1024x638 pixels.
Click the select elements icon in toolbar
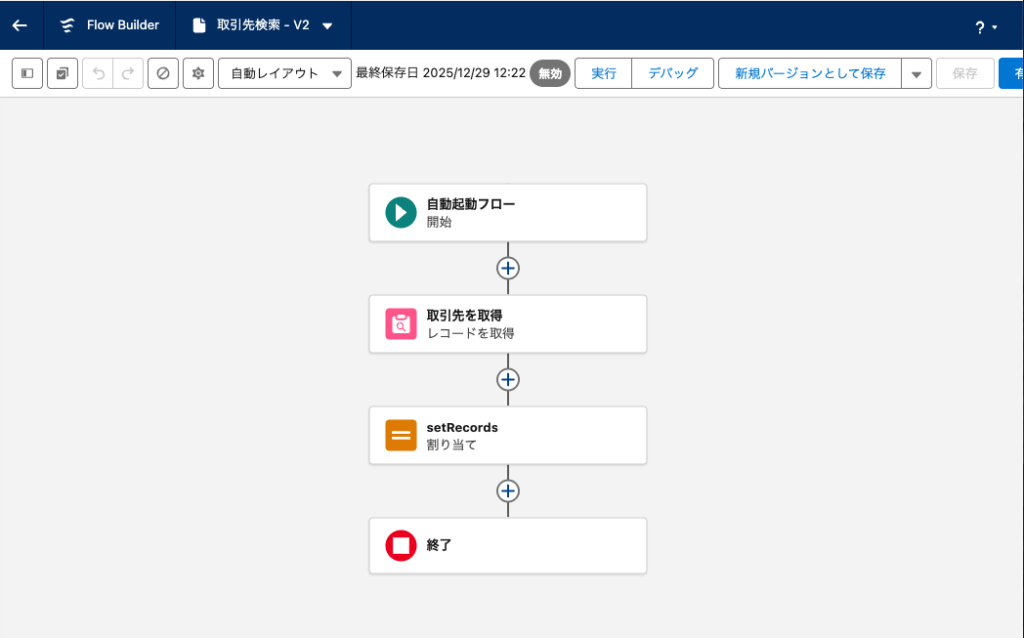[62, 74]
